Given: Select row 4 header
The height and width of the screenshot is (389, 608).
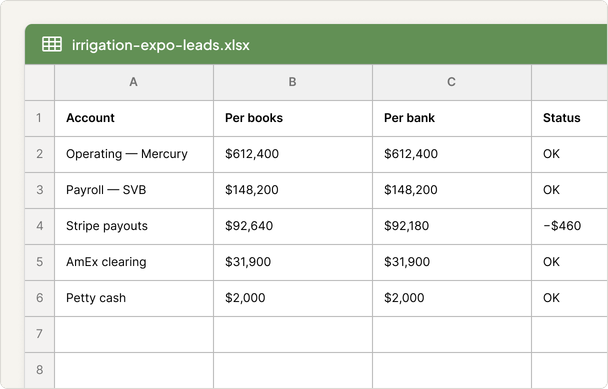Looking at the screenshot, I should pyautogui.click(x=40, y=226).
